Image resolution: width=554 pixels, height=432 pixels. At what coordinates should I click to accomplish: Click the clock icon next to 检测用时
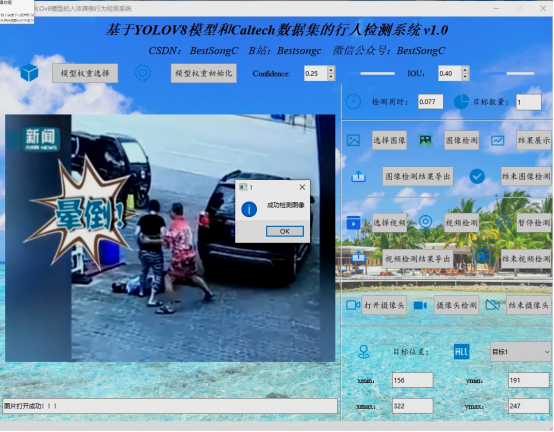(353, 102)
